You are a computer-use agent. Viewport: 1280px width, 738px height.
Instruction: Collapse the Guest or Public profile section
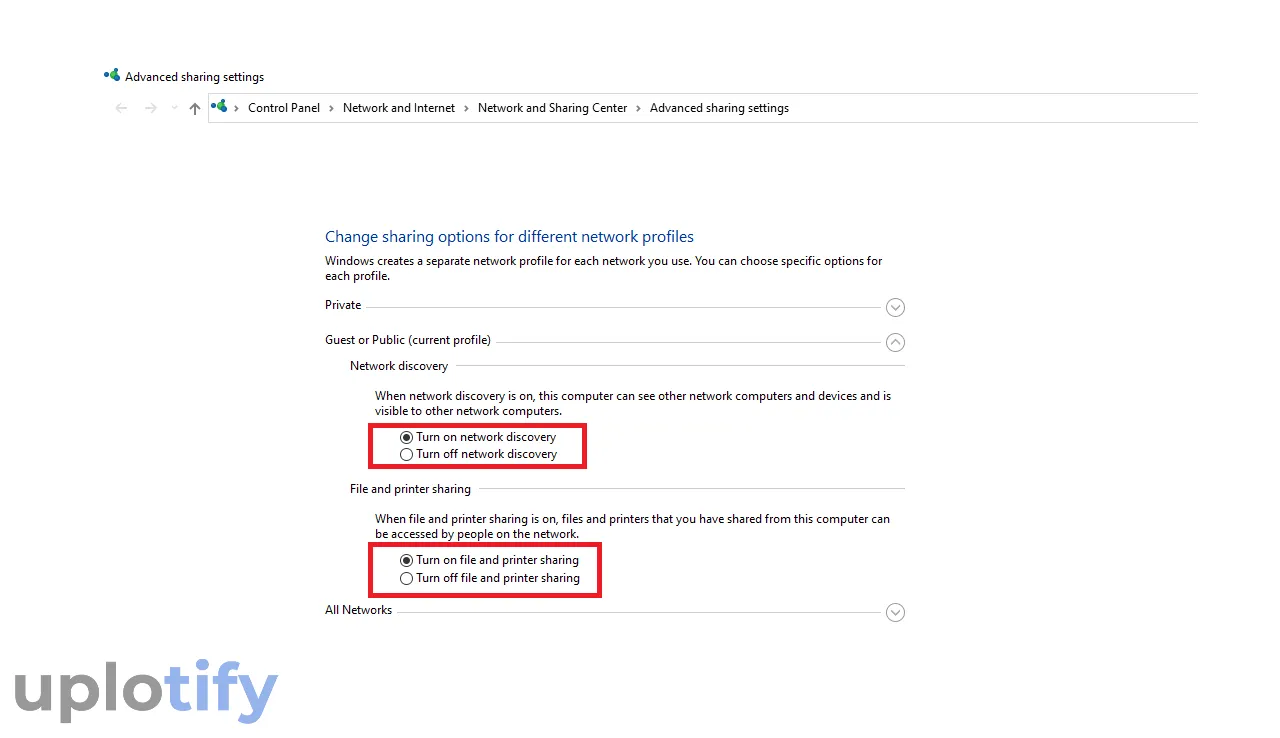(x=896, y=342)
